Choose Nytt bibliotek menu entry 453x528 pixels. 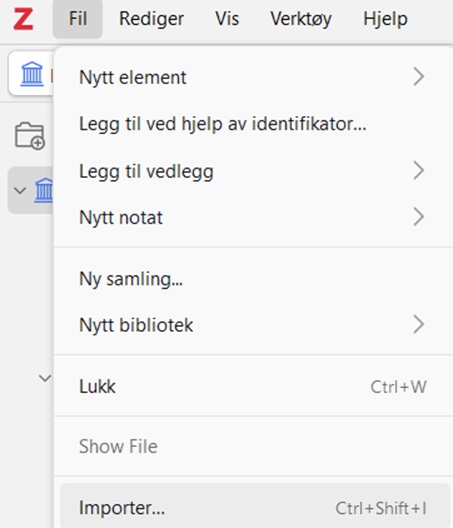coord(253,325)
